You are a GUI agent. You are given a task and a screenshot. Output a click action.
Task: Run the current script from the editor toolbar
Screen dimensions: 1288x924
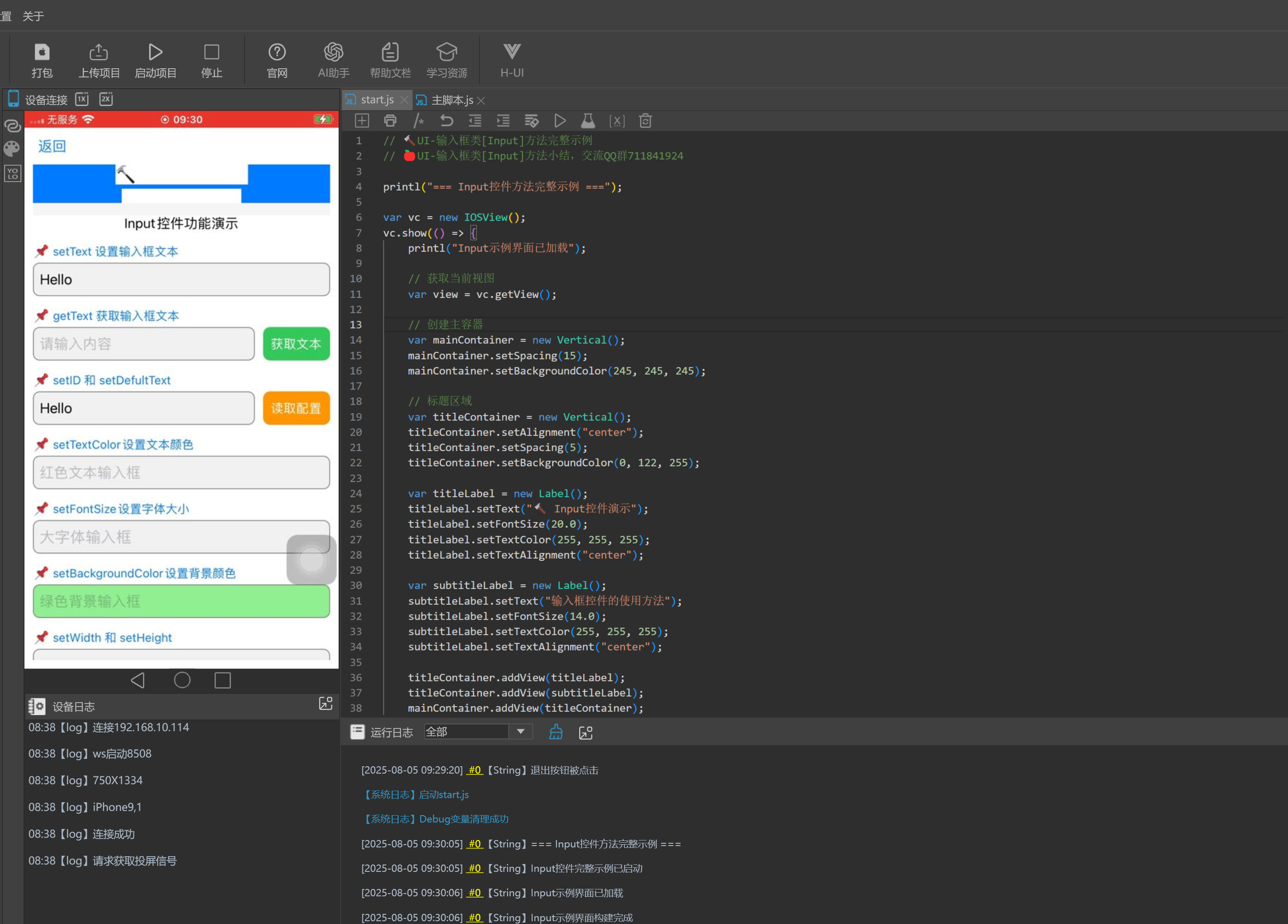[560, 121]
